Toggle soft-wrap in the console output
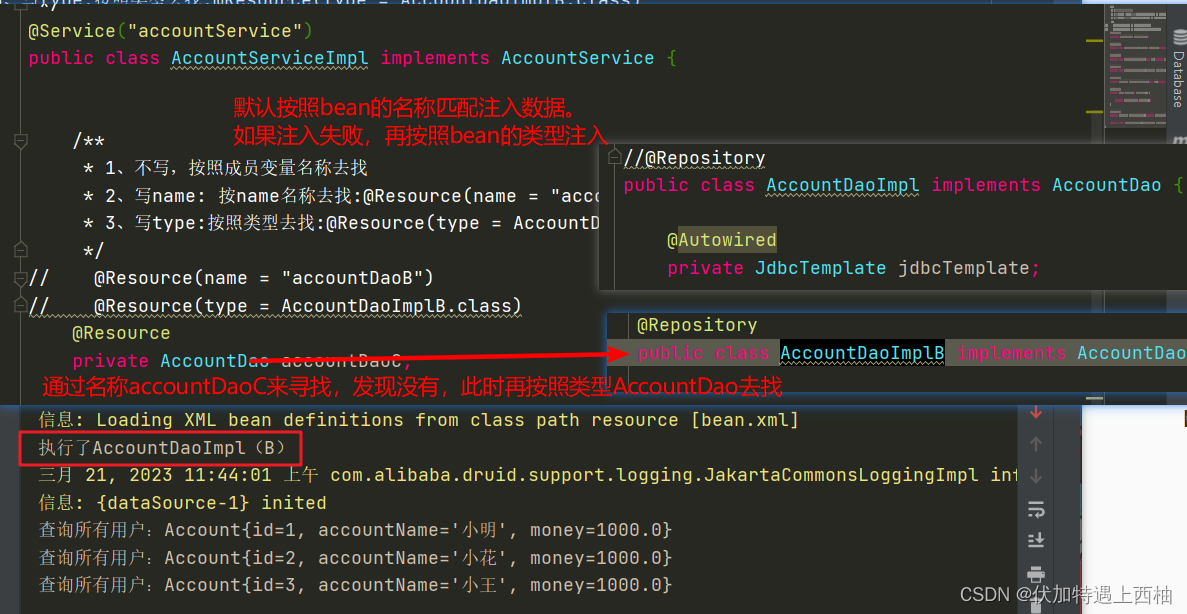The width and height of the screenshot is (1187, 614). (x=1036, y=510)
